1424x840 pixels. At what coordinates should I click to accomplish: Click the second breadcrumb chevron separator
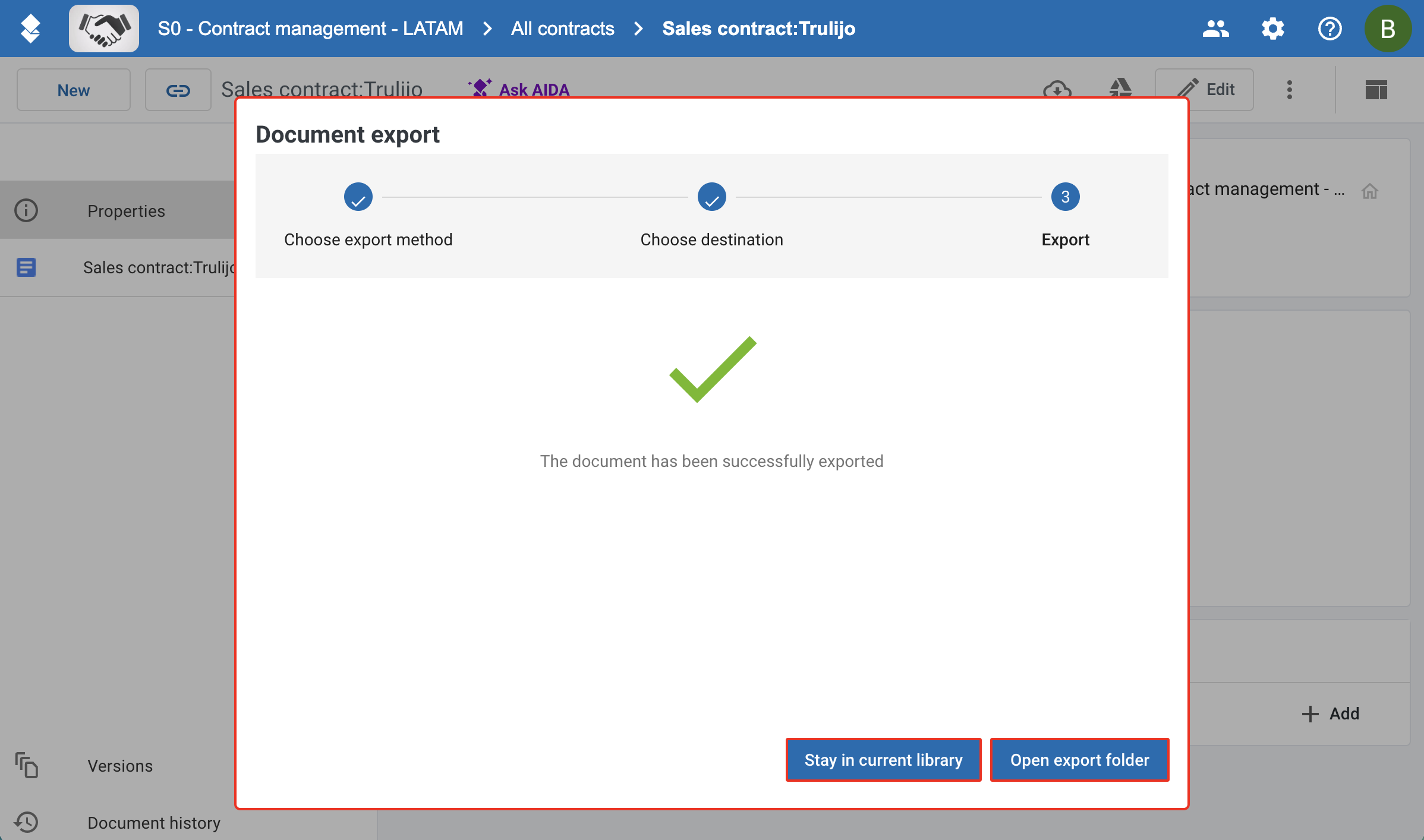point(638,29)
